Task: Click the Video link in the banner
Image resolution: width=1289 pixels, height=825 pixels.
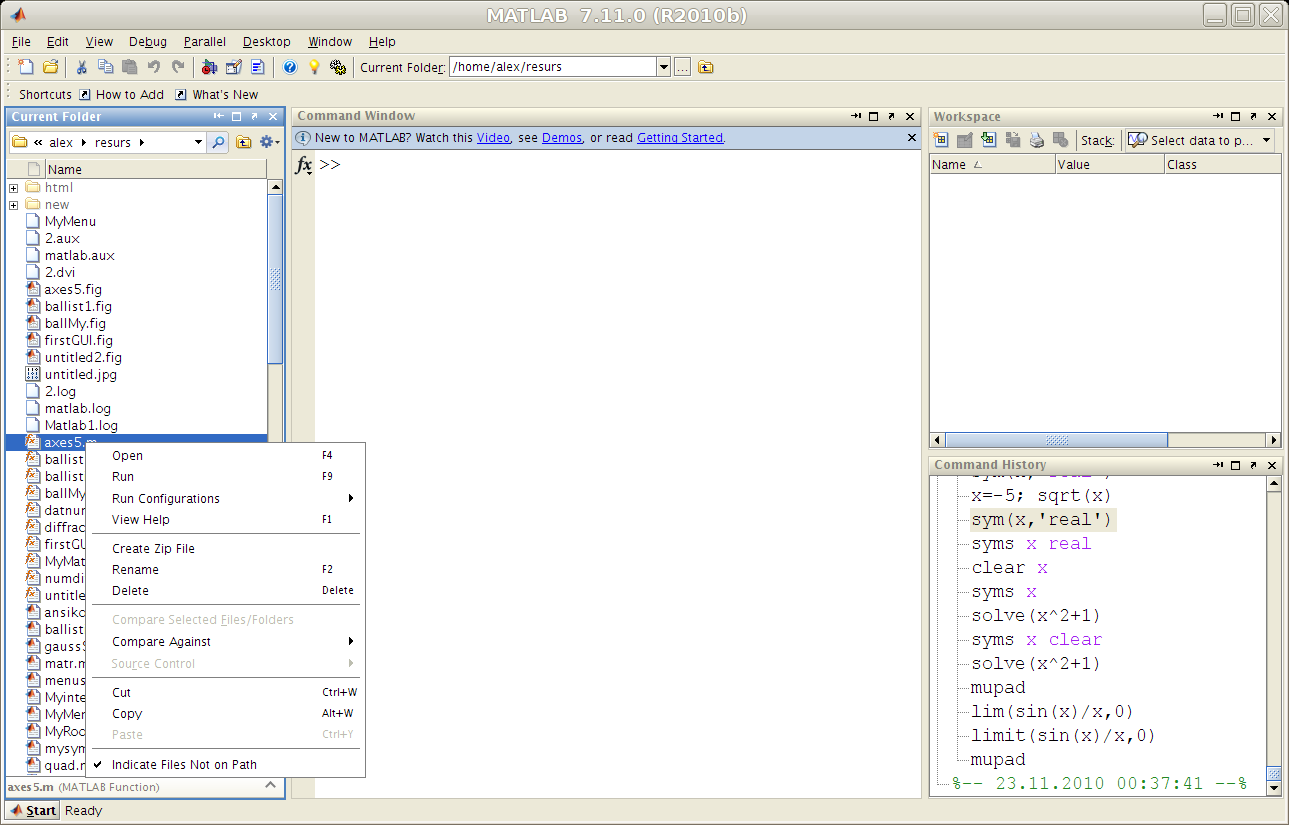Action: pos(493,137)
